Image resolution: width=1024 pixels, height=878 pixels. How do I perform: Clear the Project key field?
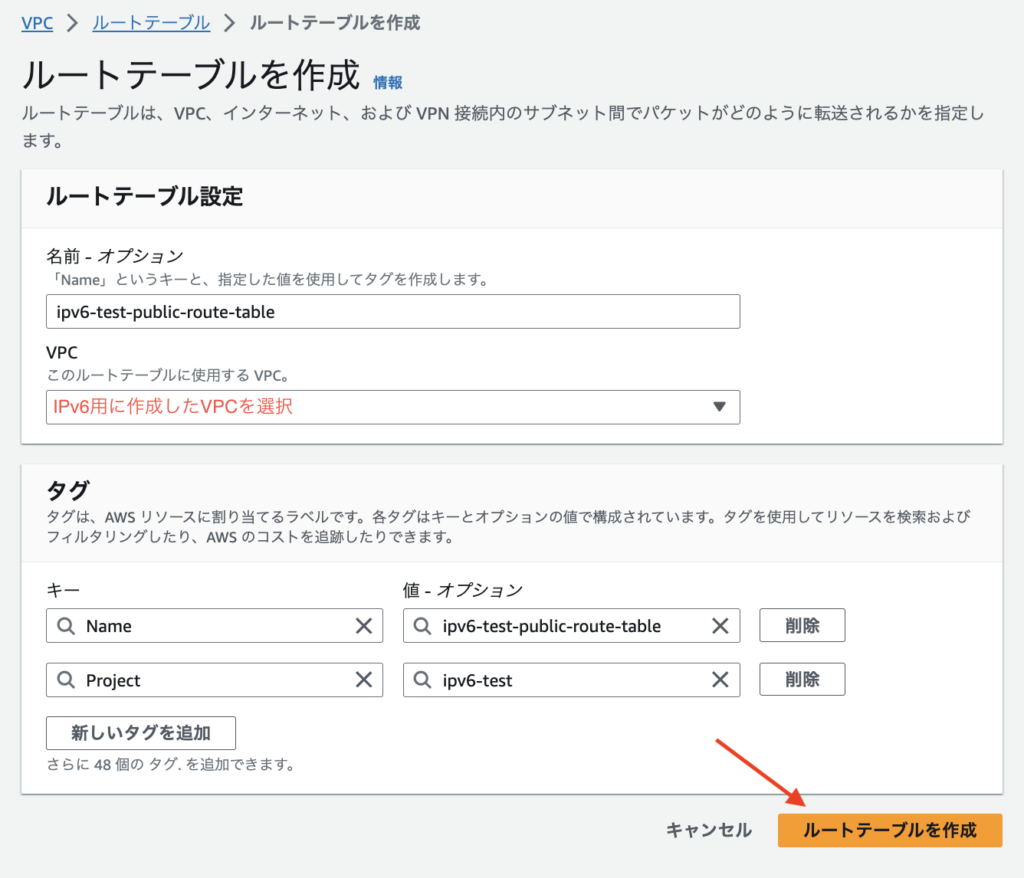click(364, 680)
